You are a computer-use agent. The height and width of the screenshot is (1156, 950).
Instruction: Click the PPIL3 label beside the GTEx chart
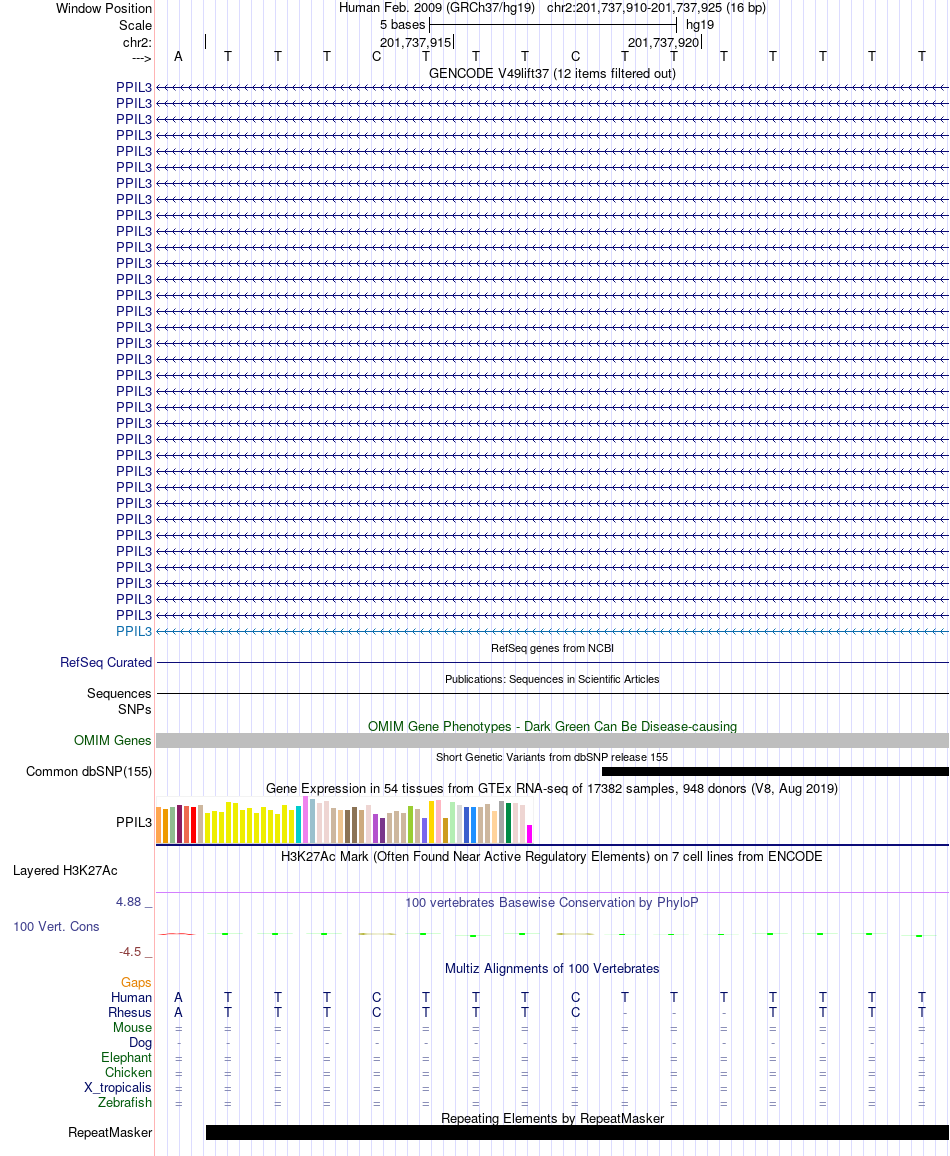(x=133, y=823)
